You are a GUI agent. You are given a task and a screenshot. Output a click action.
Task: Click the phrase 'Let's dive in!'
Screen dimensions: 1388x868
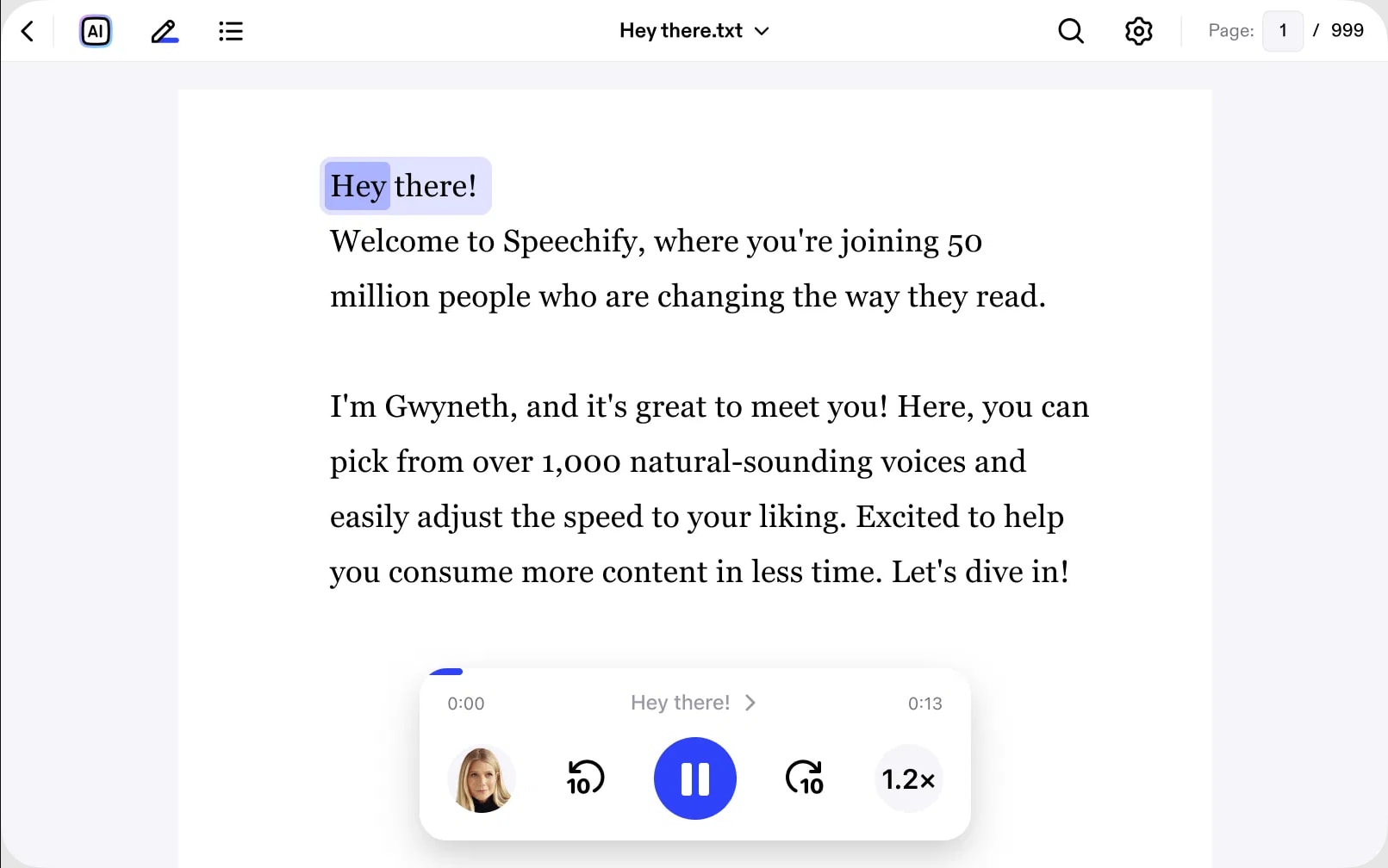click(980, 572)
